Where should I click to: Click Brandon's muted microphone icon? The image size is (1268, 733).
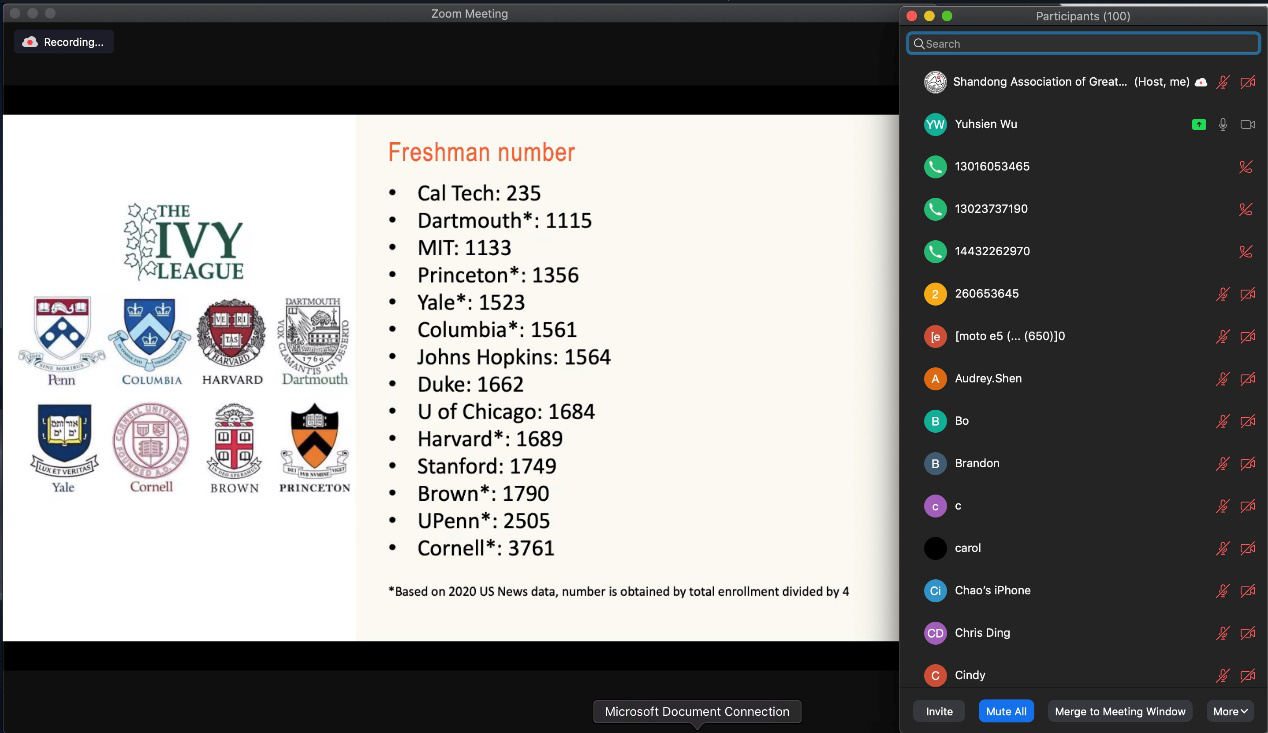click(1222, 463)
